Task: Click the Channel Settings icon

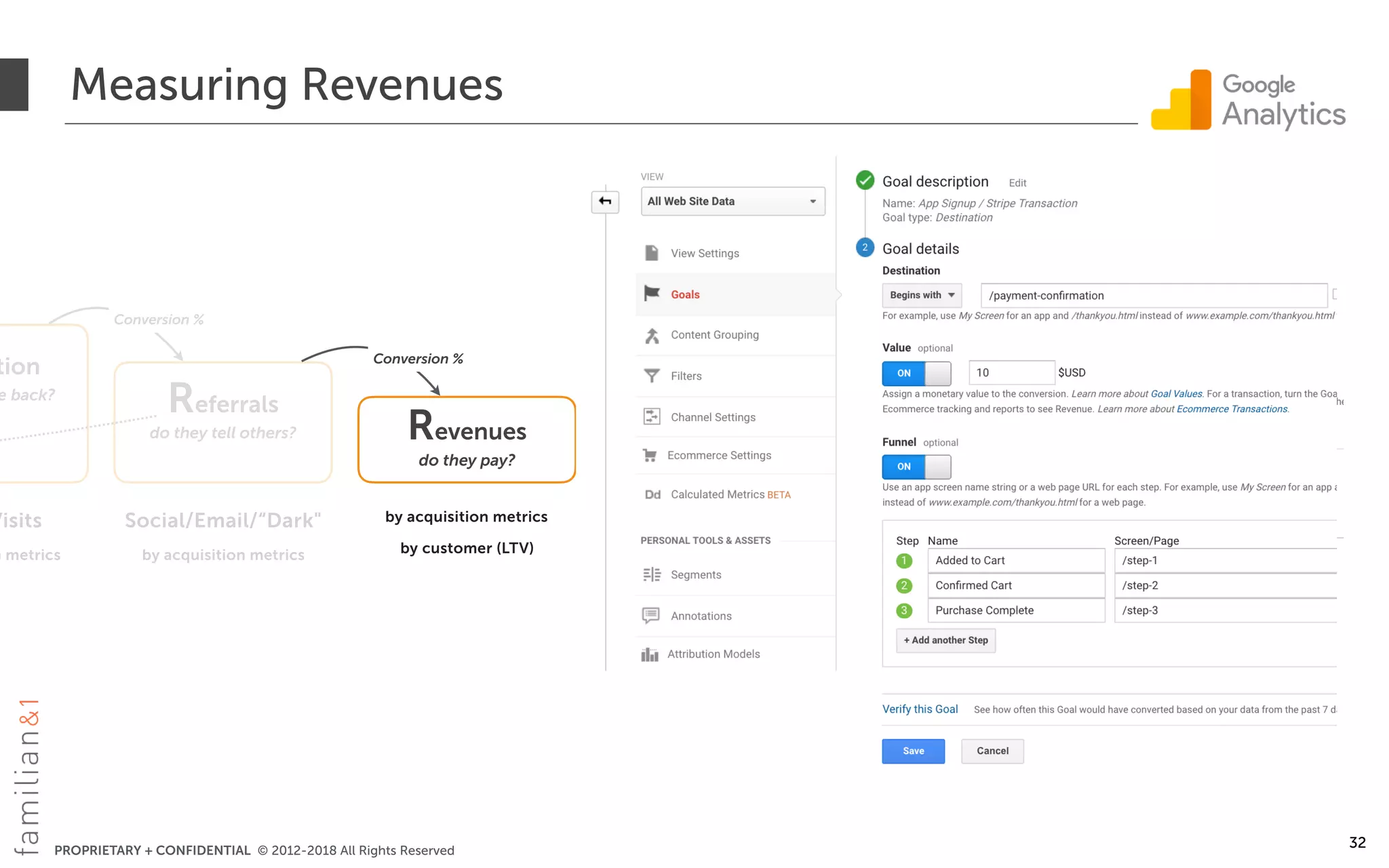Action: 652,416
